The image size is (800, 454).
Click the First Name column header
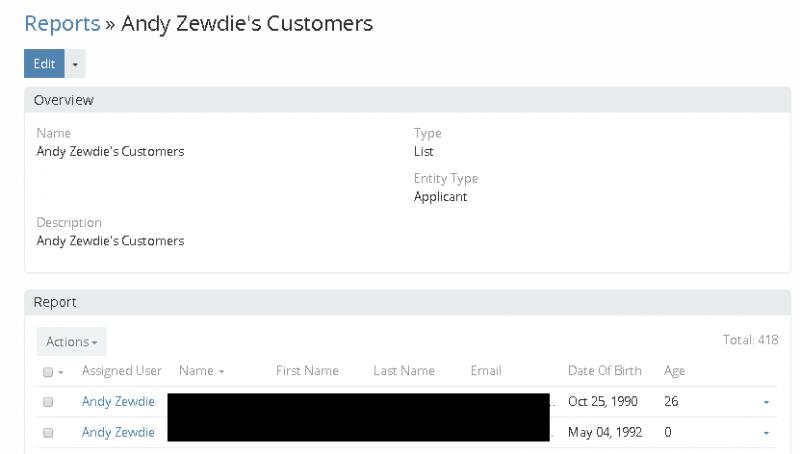click(307, 372)
